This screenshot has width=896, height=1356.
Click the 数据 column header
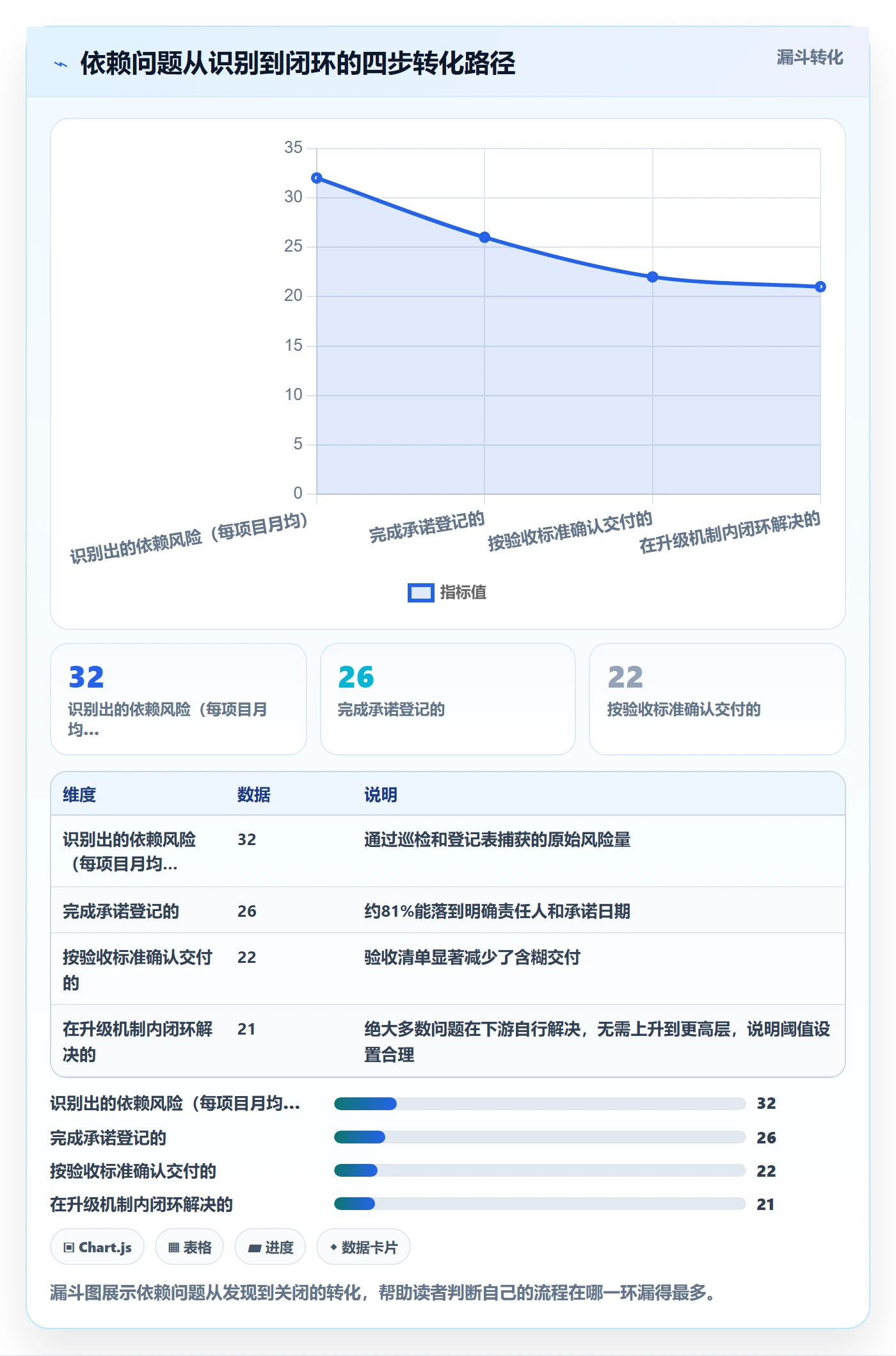coord(254,795)
